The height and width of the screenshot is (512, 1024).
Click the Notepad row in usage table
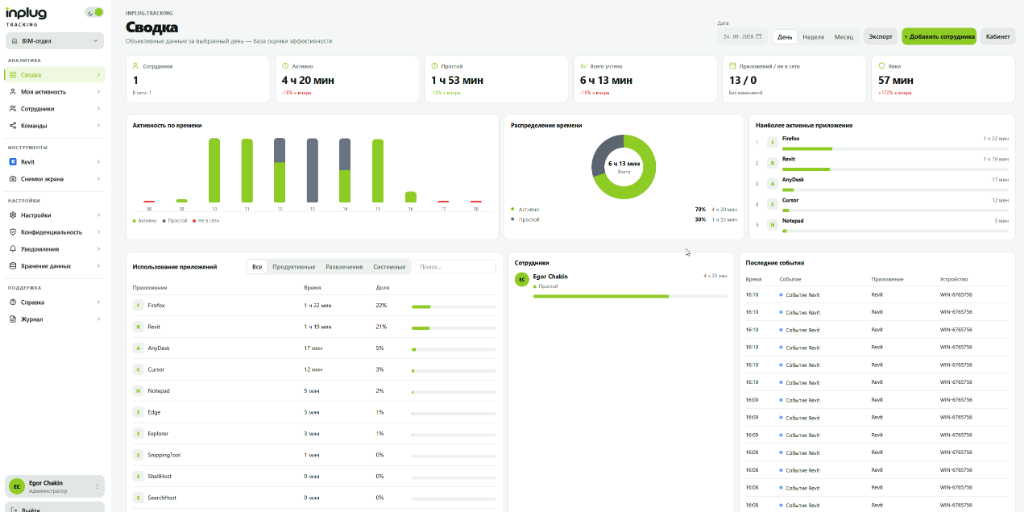coord(314,391)
